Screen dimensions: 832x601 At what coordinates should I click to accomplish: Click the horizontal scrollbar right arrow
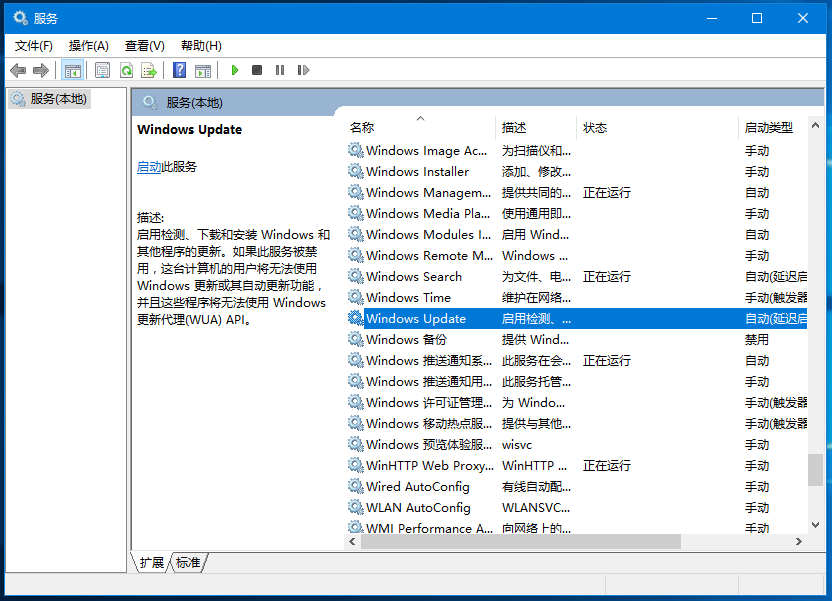(x=799, y=542)
